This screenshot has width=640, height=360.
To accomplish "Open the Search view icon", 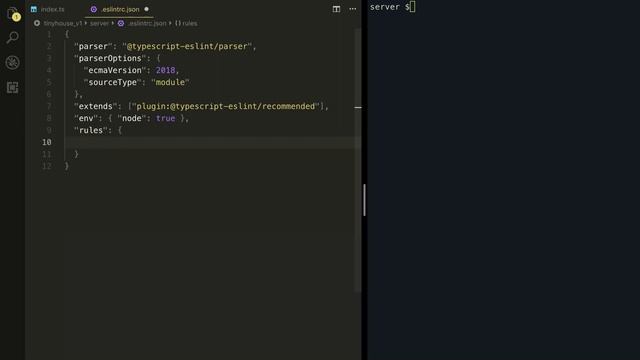I will [x=13, y=38].
